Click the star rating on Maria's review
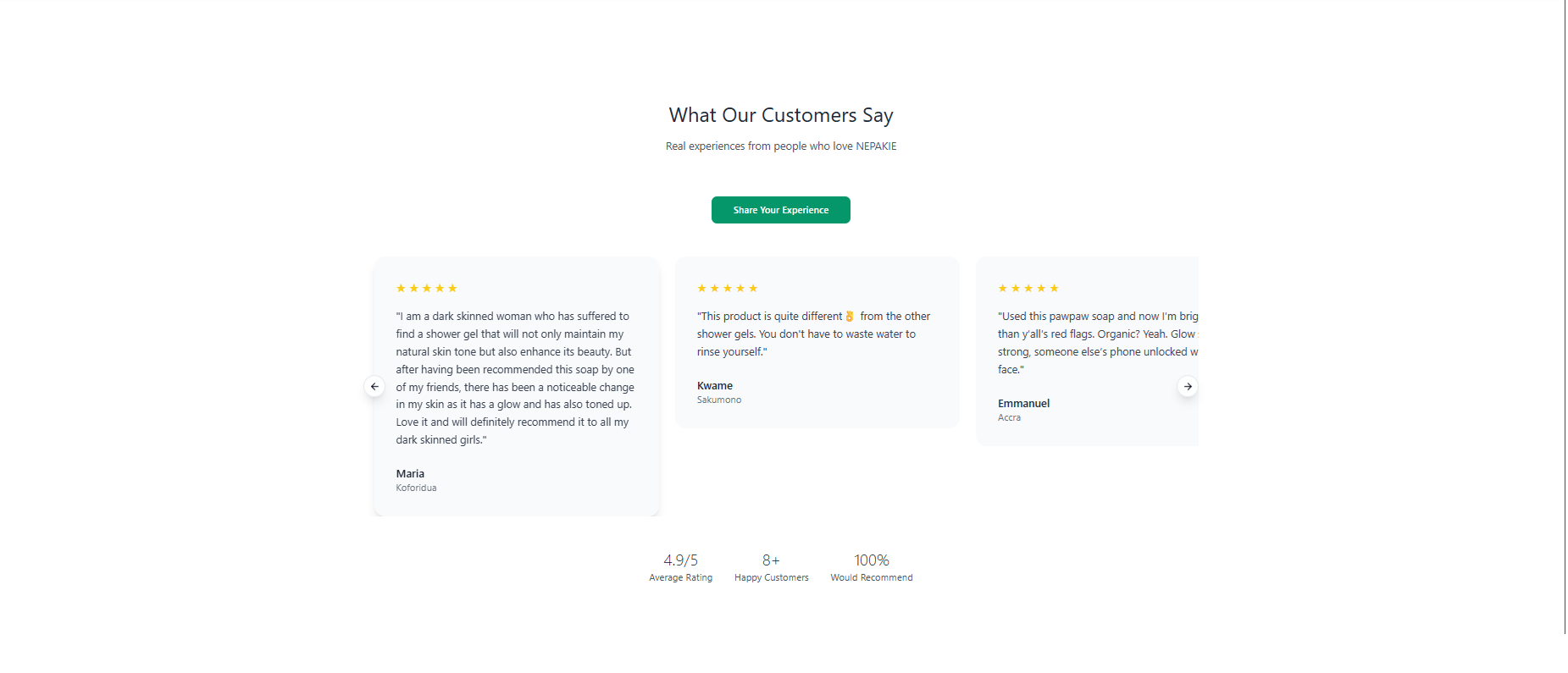The height and width of the screenshot is (673, 1568). pyautogui.click(x=426, y=289)
